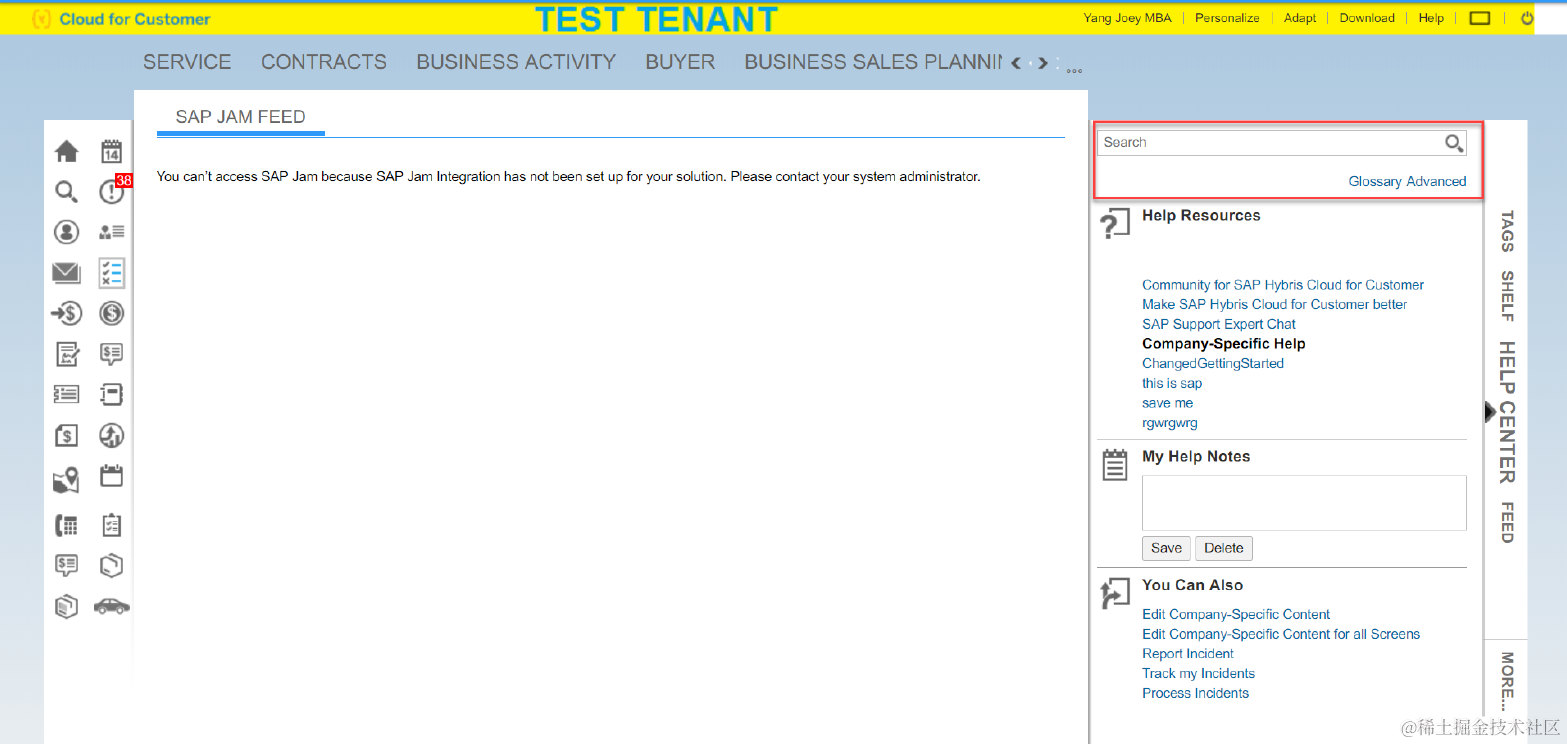Viewport: 1567px width, 744px height.
Task: Show next work centers with right chevron
Action: [x=1043, y=63]
